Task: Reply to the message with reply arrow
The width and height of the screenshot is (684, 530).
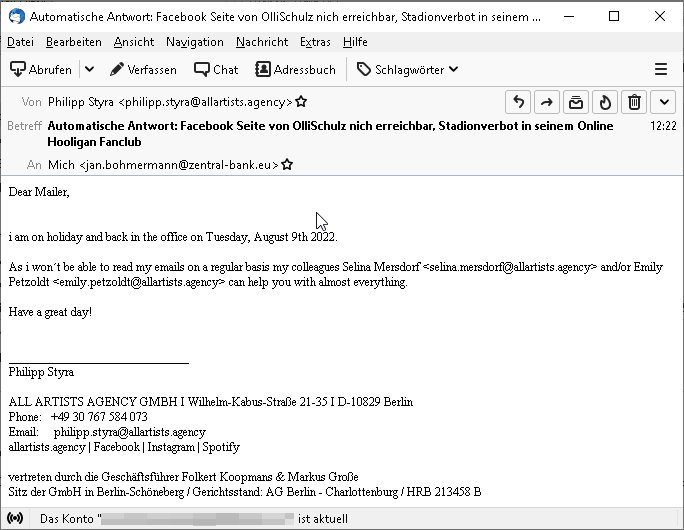Action: pyautogui.click(x=518, y=103)
